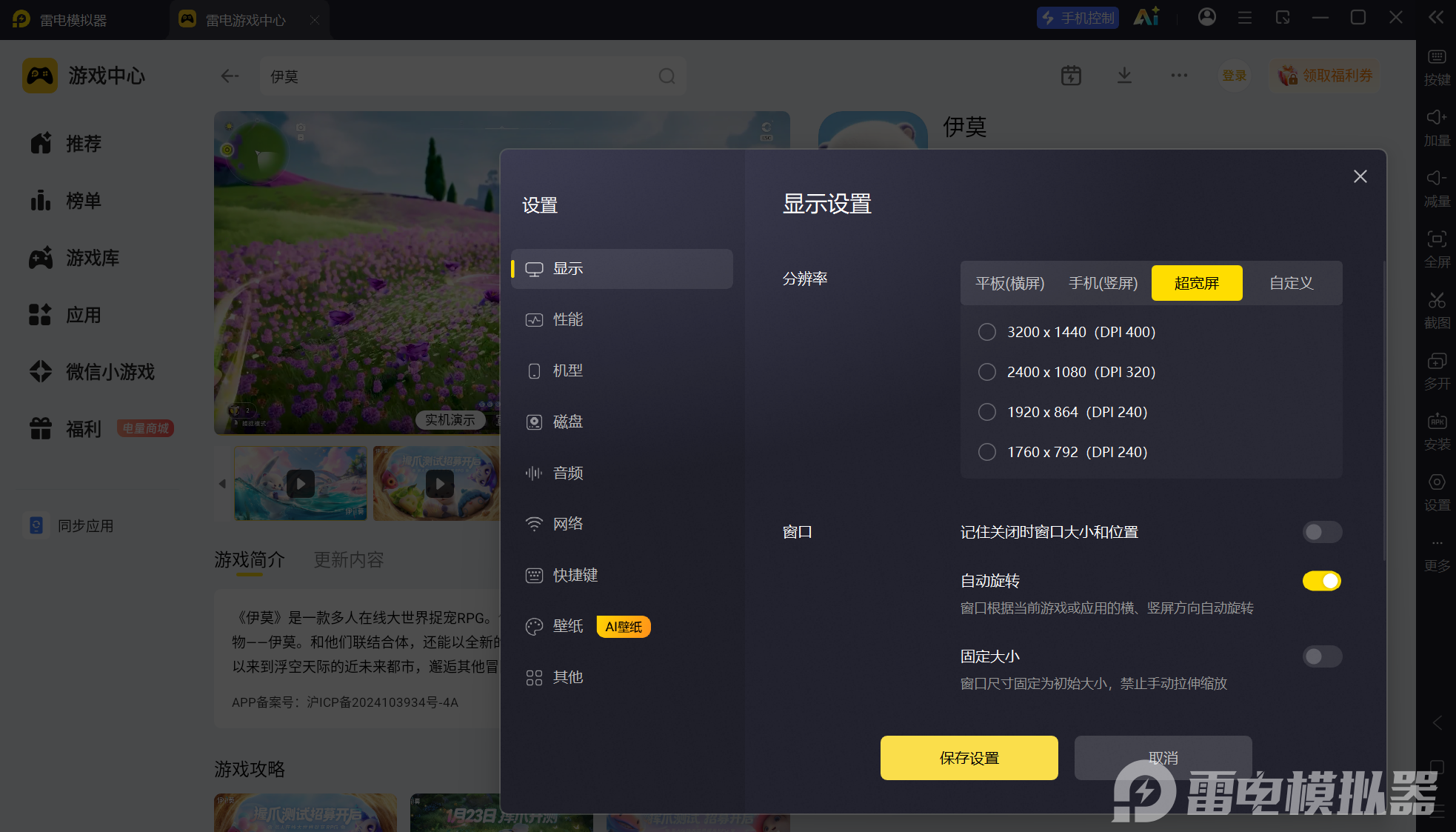Open 应用 in game center sidebar

[65, 315]
